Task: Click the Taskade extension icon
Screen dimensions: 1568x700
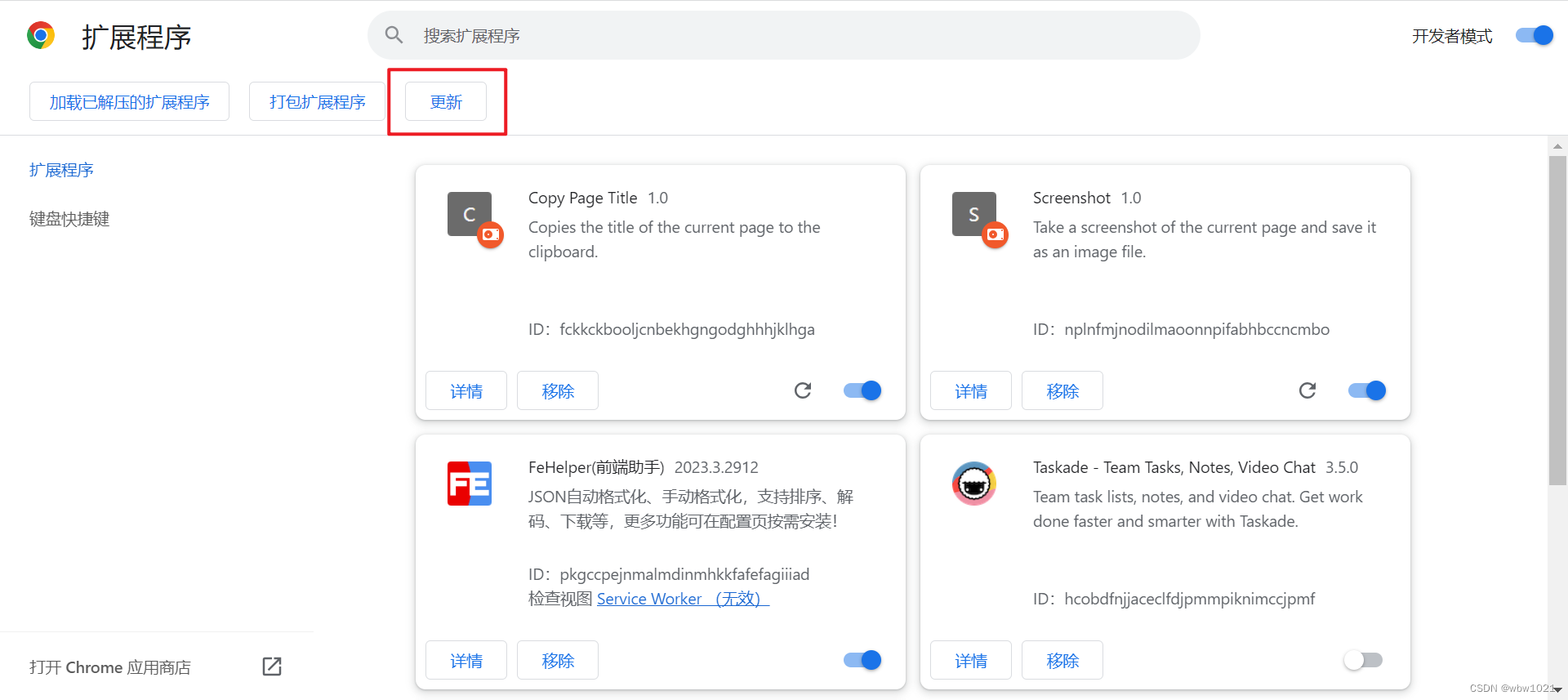Action: pyautogui.click(x=974, y=484)
